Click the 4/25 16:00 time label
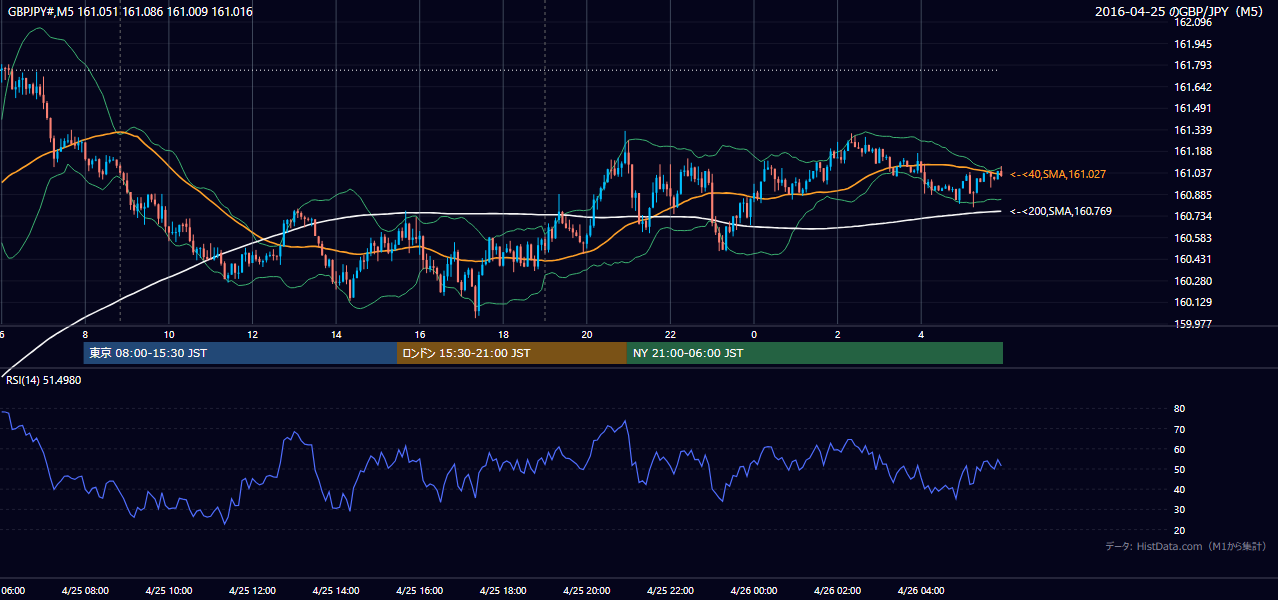 420,591
